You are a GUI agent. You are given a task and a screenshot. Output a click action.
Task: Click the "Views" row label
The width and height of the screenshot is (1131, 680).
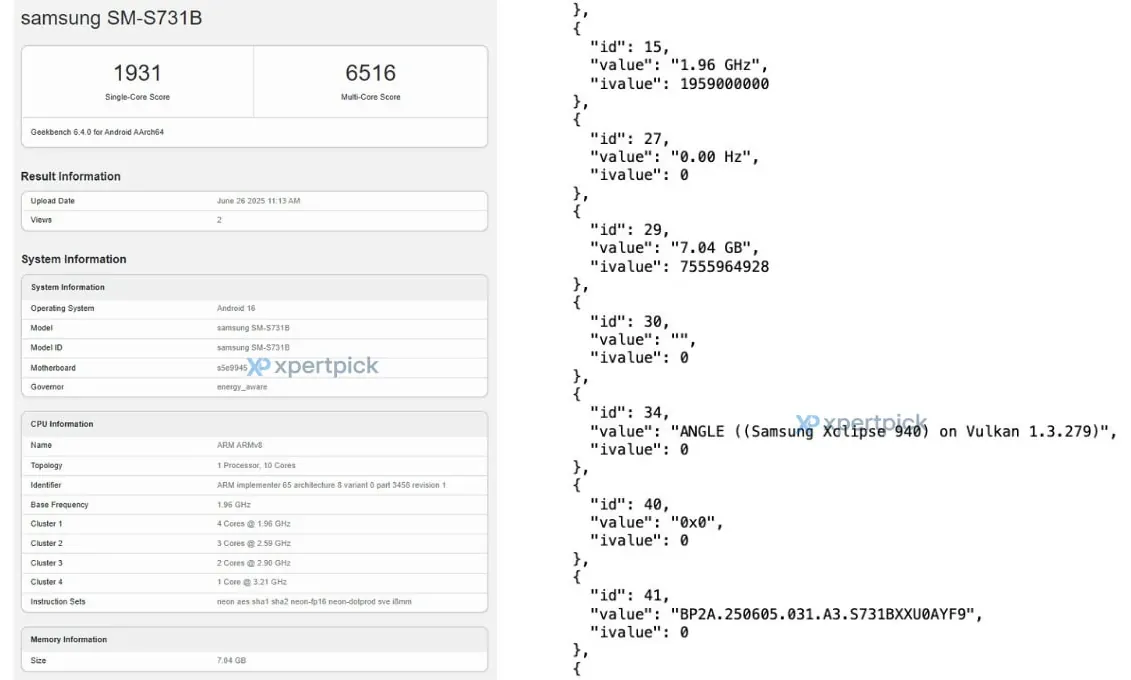coord(41,220)
